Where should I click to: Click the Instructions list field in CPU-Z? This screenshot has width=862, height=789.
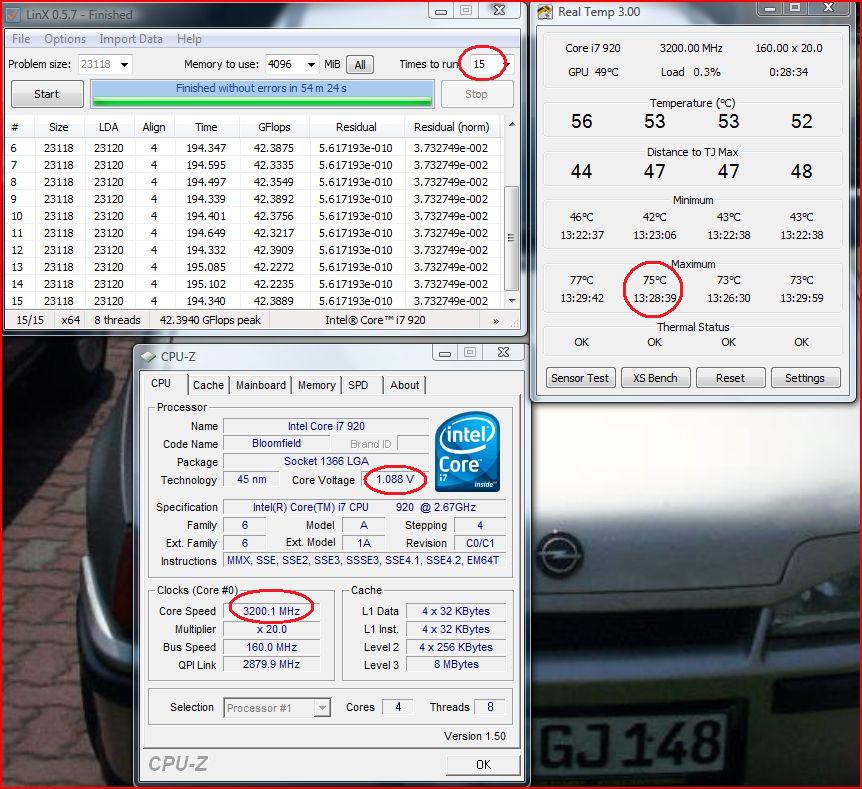[364, 560]
